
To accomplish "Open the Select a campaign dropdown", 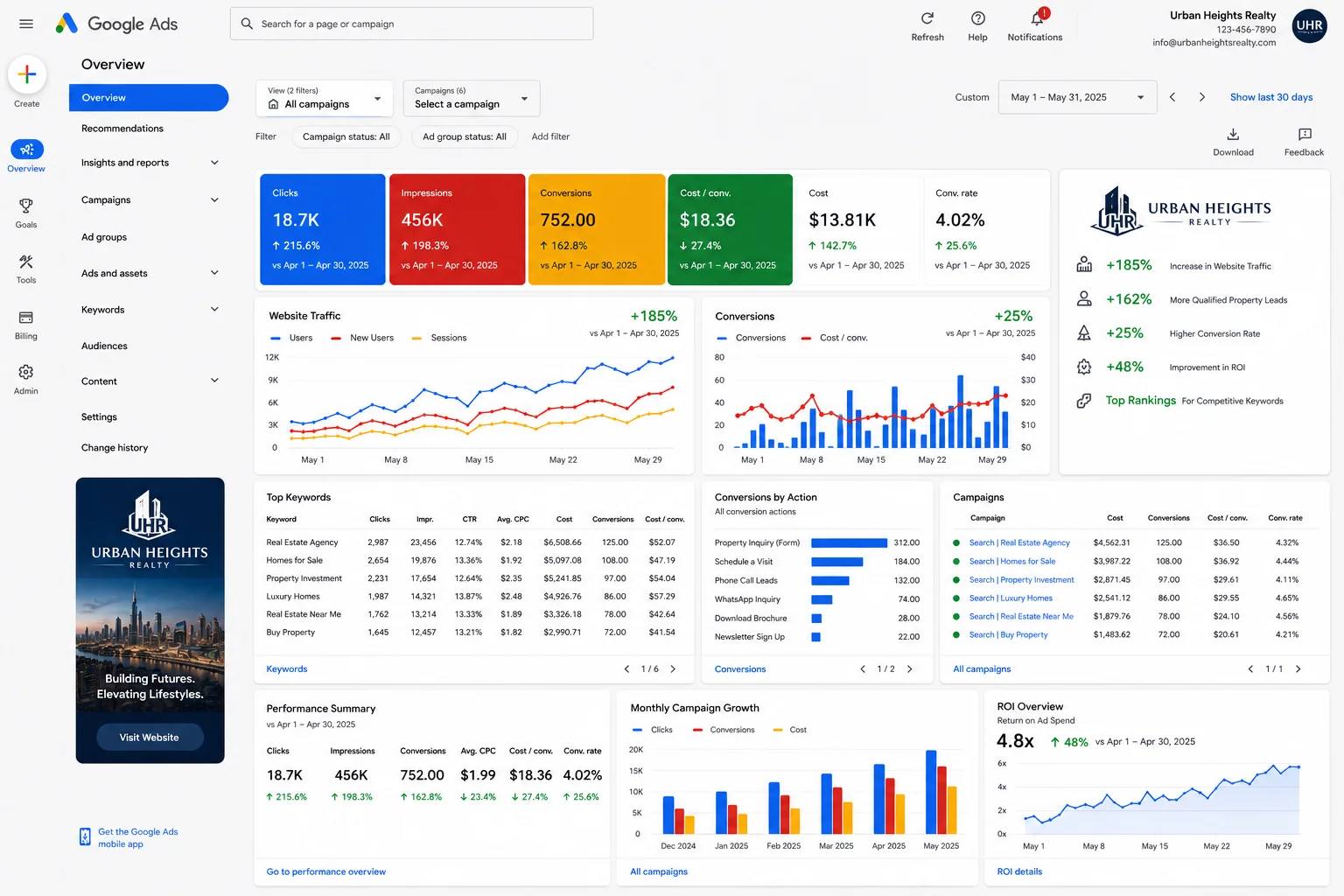I will coord(472,98).
